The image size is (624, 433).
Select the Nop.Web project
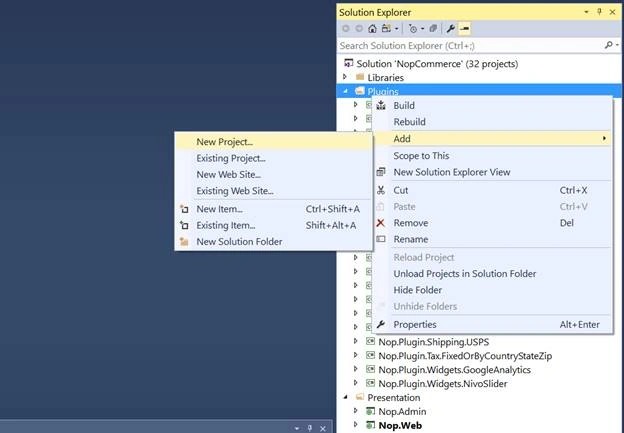tap(400, 425)
